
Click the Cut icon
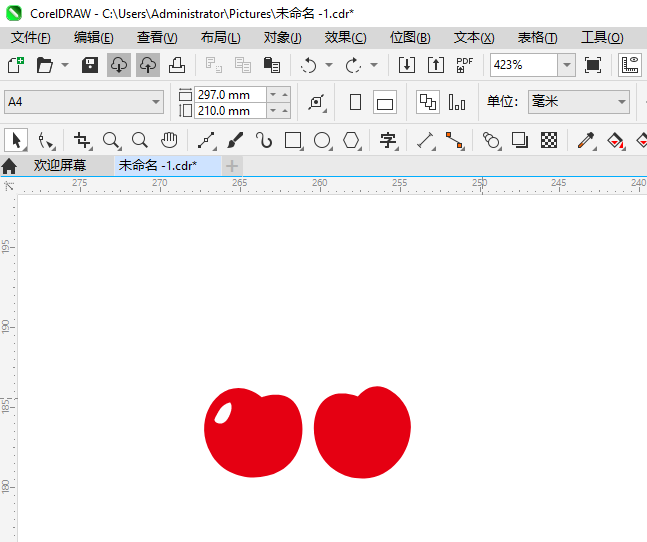pos(214,65)
